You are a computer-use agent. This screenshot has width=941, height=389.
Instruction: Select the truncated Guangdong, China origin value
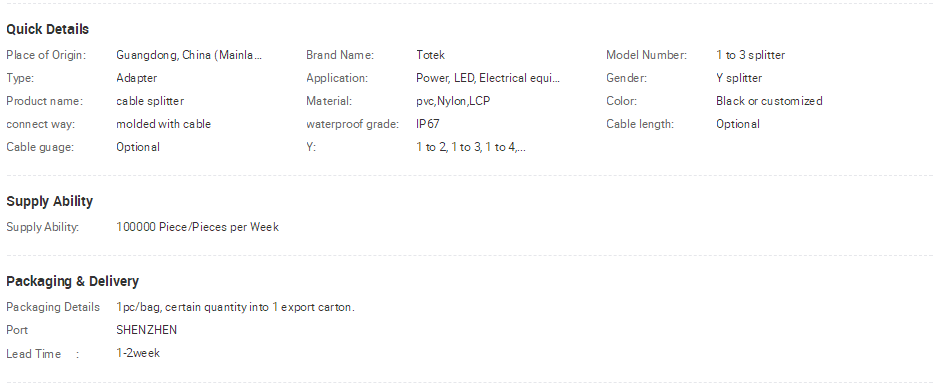coord(189,55)
